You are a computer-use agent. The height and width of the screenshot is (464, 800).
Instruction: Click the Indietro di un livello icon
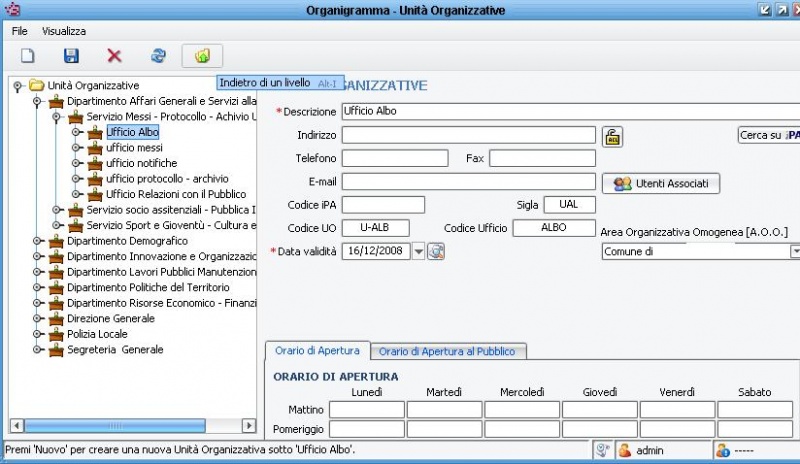(x=202, y=57)
